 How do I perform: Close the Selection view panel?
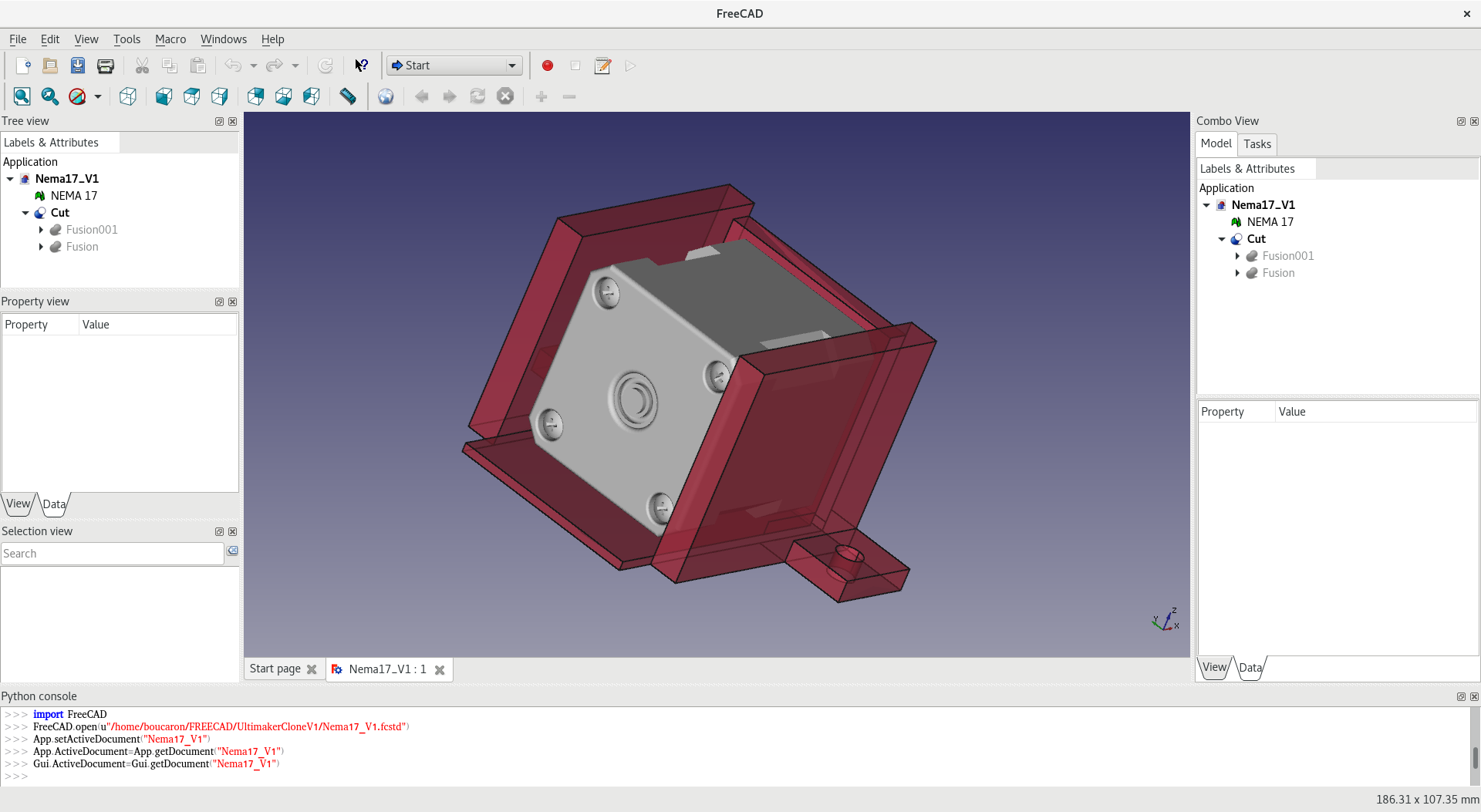coord(233,532)
